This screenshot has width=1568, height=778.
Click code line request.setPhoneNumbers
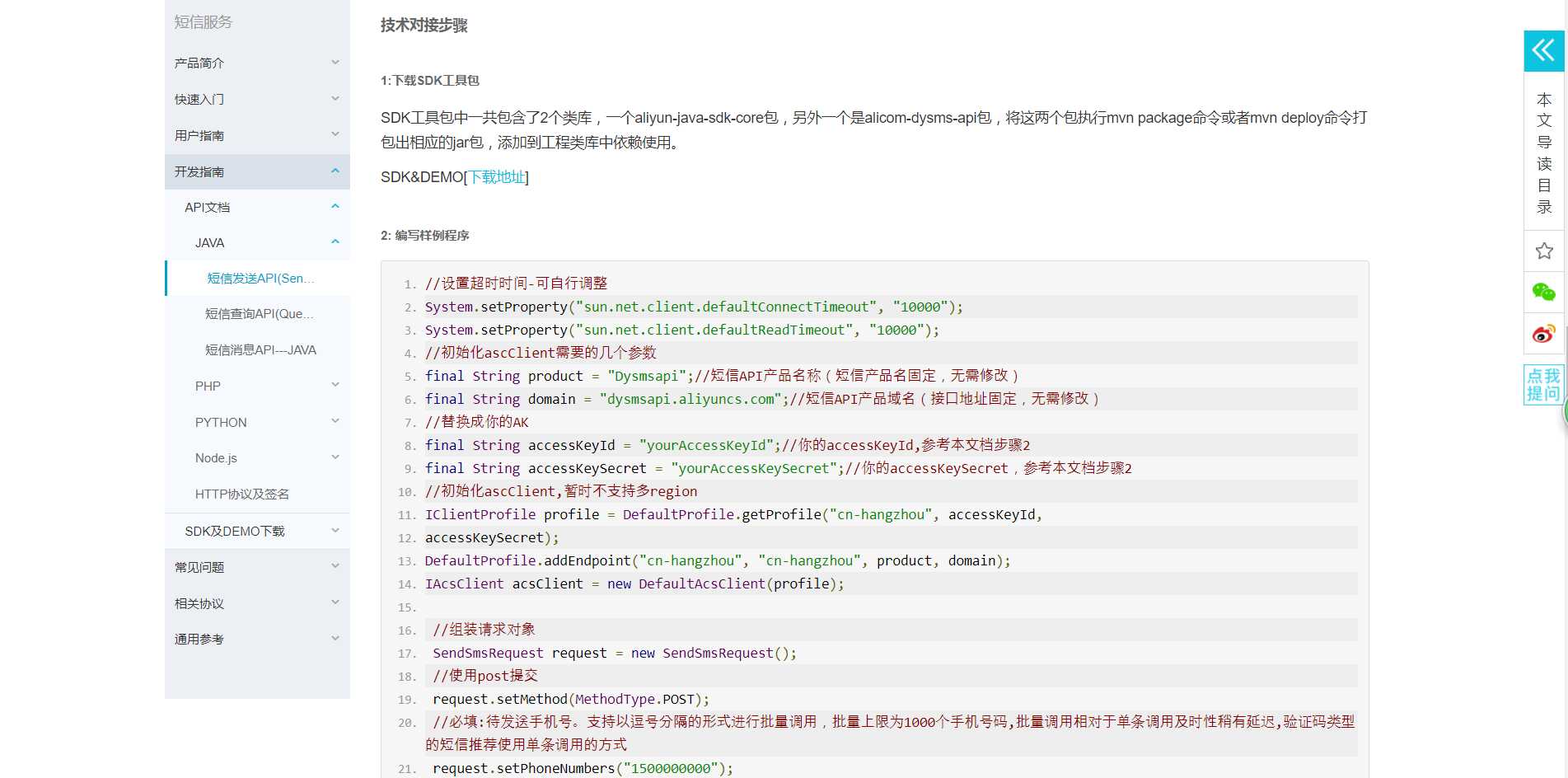click(x=583, y=768)
